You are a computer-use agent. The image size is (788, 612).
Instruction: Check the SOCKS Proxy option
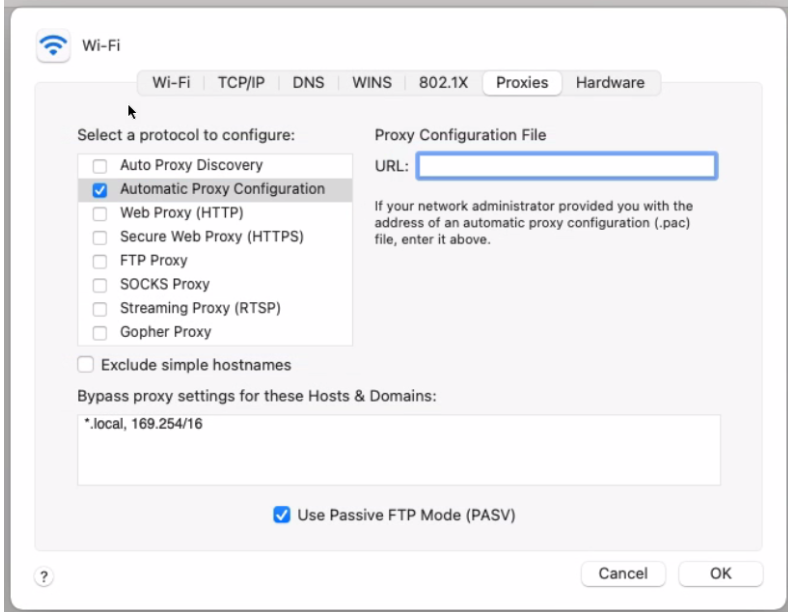tap(99, 284)
